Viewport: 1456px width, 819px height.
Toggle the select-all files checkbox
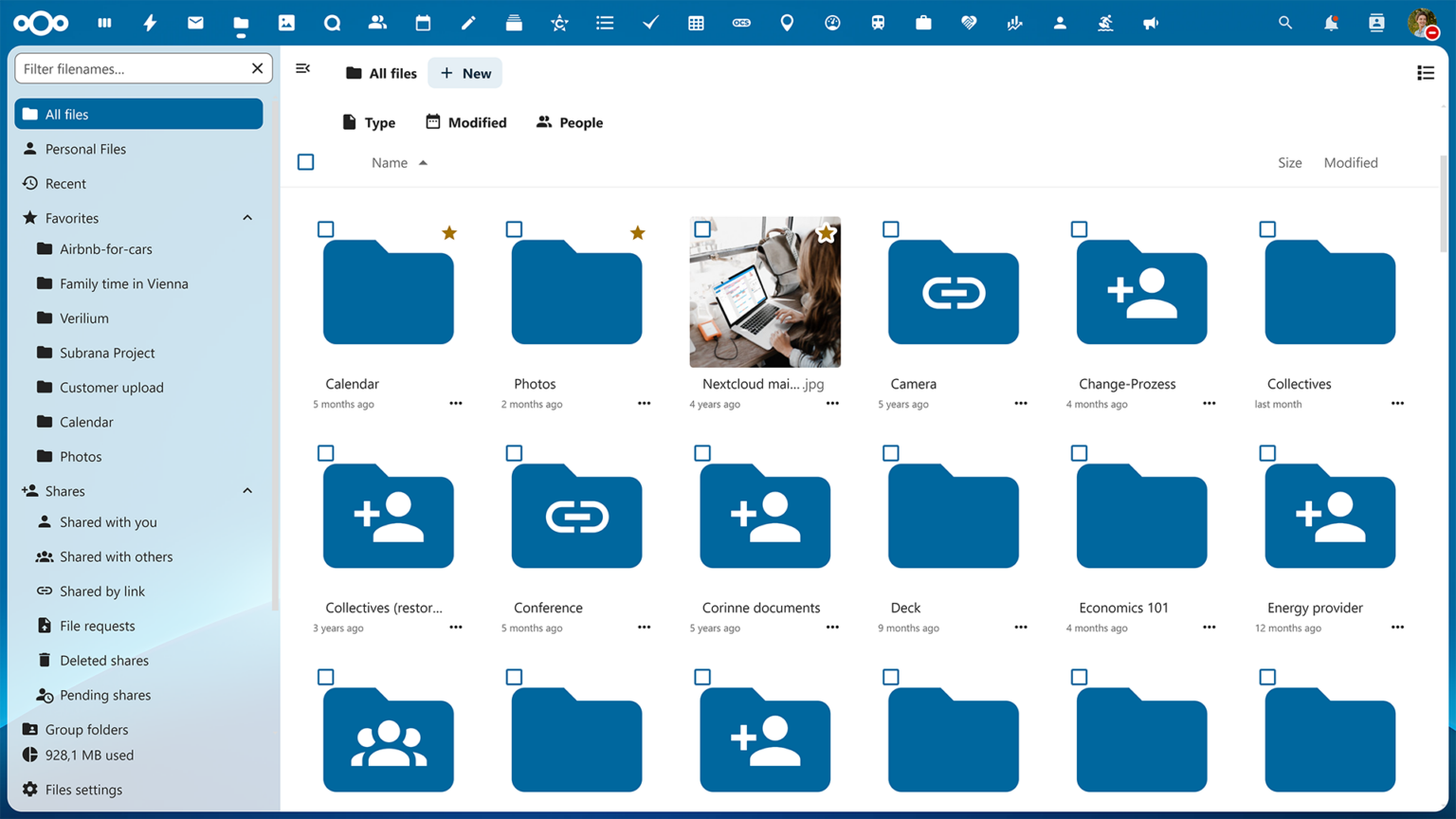(305, 162)
